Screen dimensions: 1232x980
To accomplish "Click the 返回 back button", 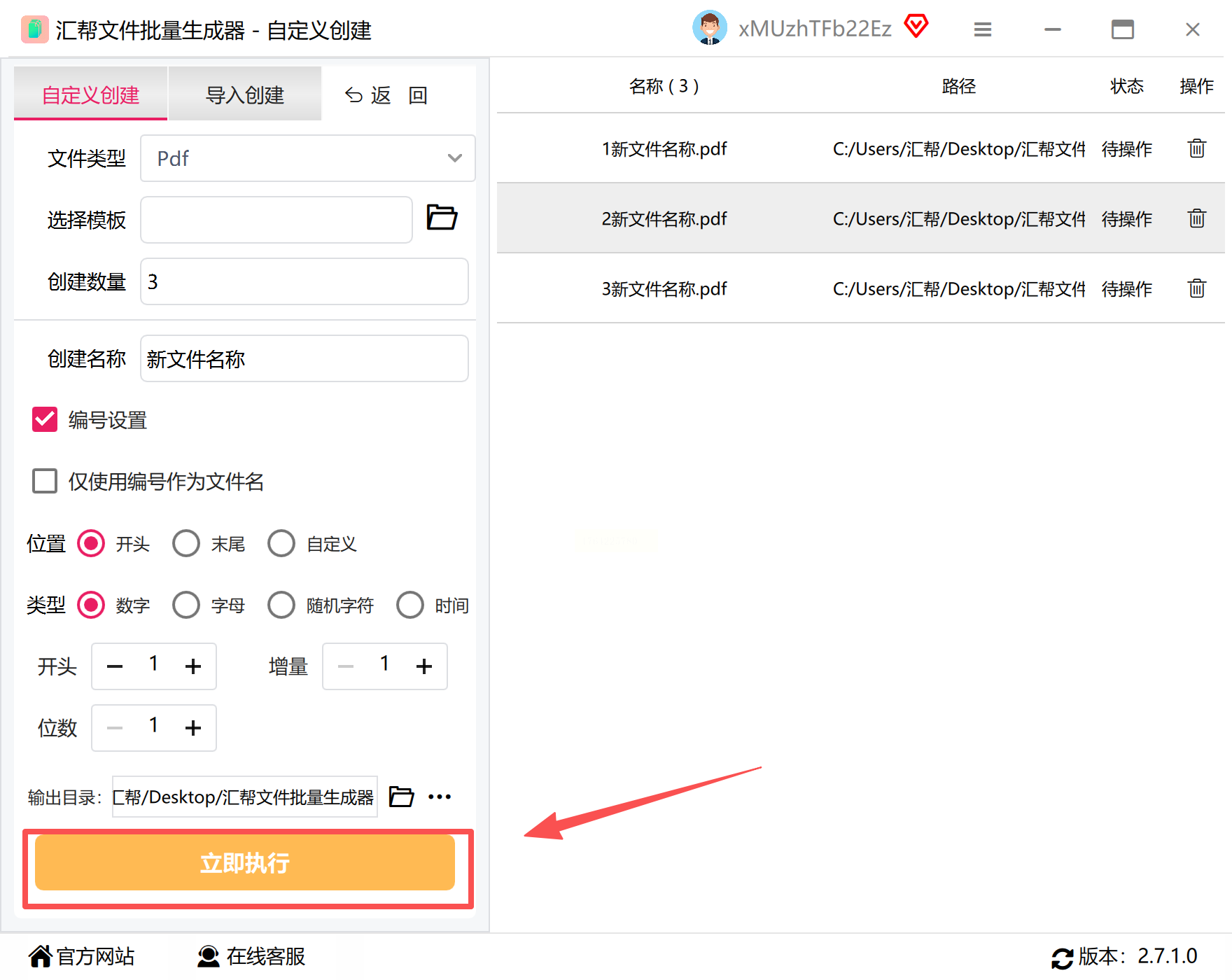I will (386, 95).
